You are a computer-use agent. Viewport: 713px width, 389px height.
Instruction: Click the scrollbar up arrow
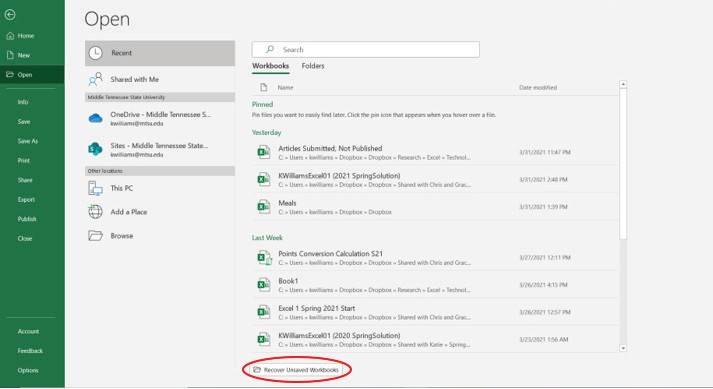coord(623,84)
